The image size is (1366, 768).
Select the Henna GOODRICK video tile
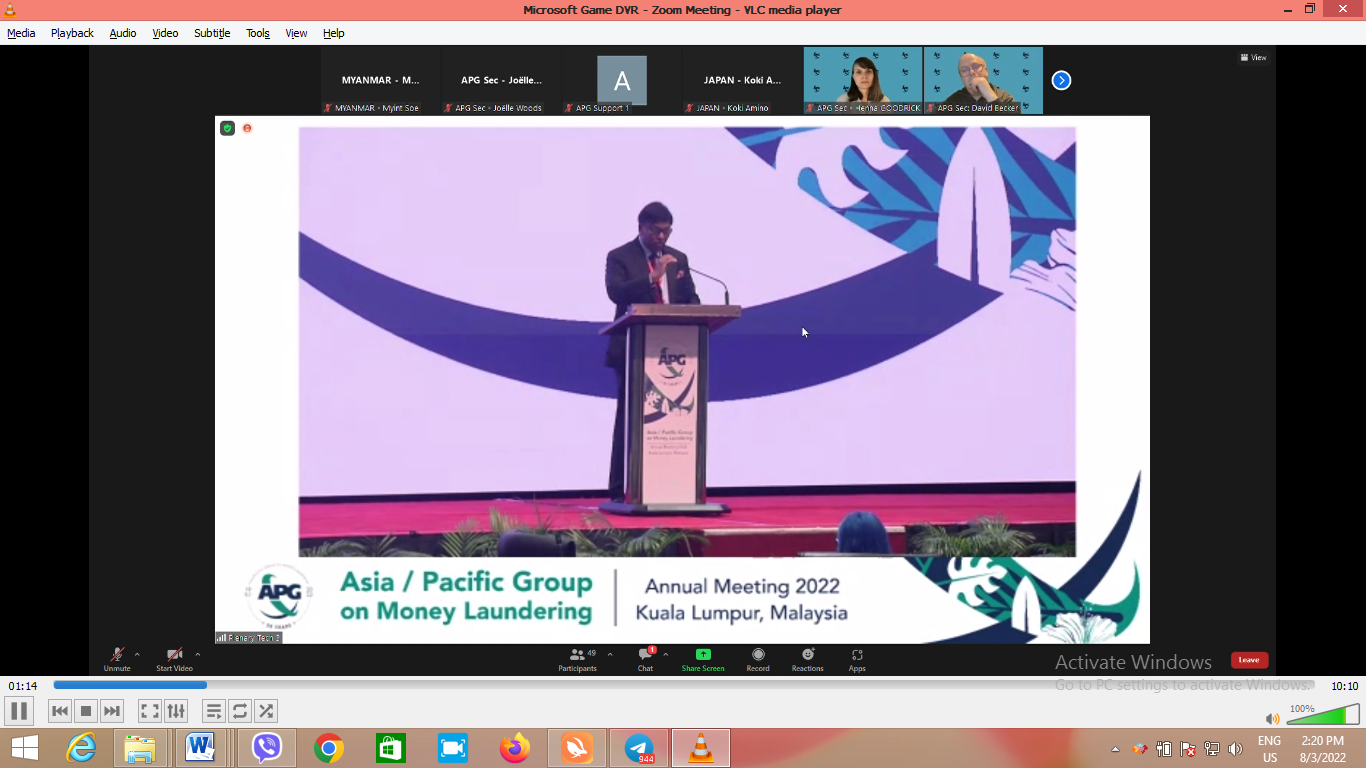click(863, 80)
